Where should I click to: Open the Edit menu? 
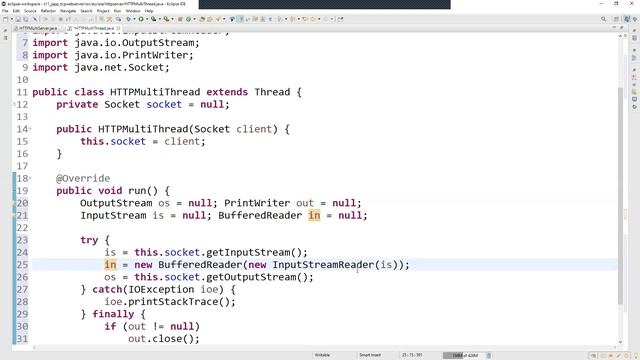(x=16, y=11)
